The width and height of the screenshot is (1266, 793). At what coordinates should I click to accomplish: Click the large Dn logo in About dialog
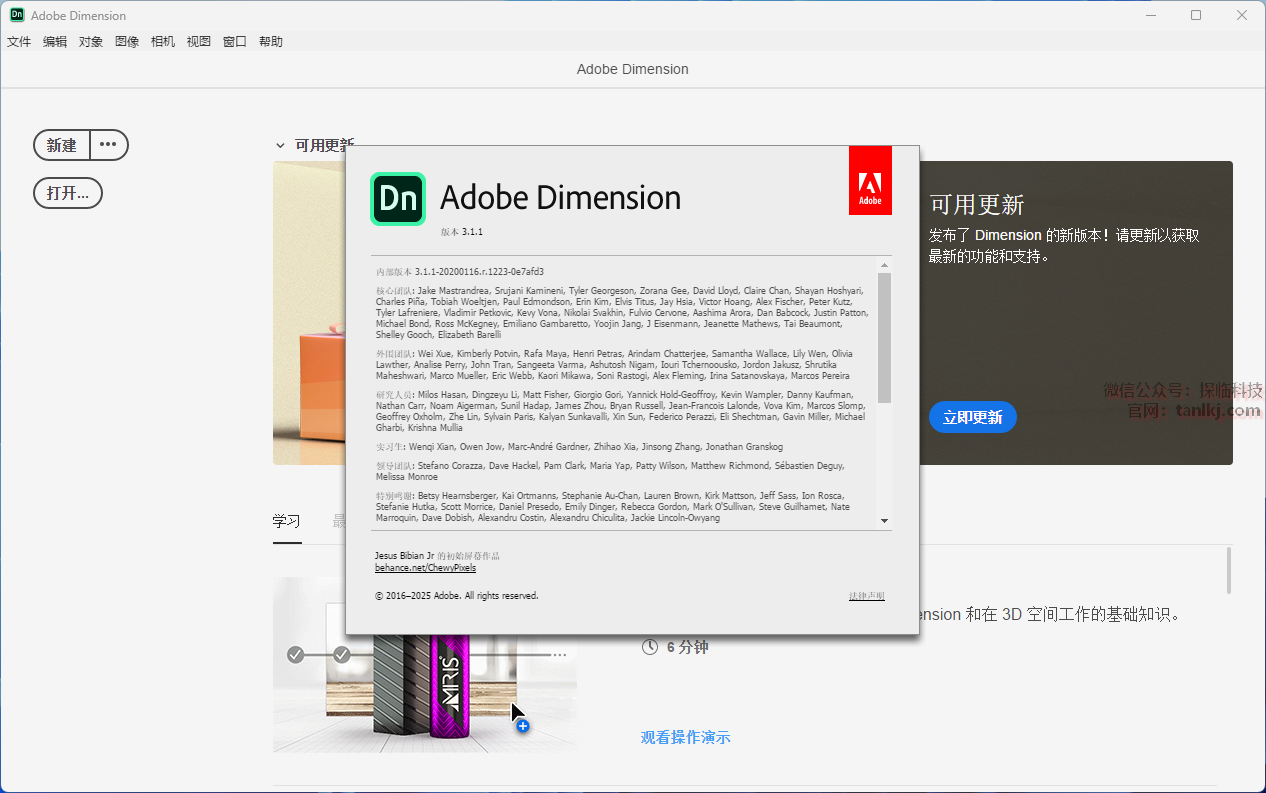[398, 198]
